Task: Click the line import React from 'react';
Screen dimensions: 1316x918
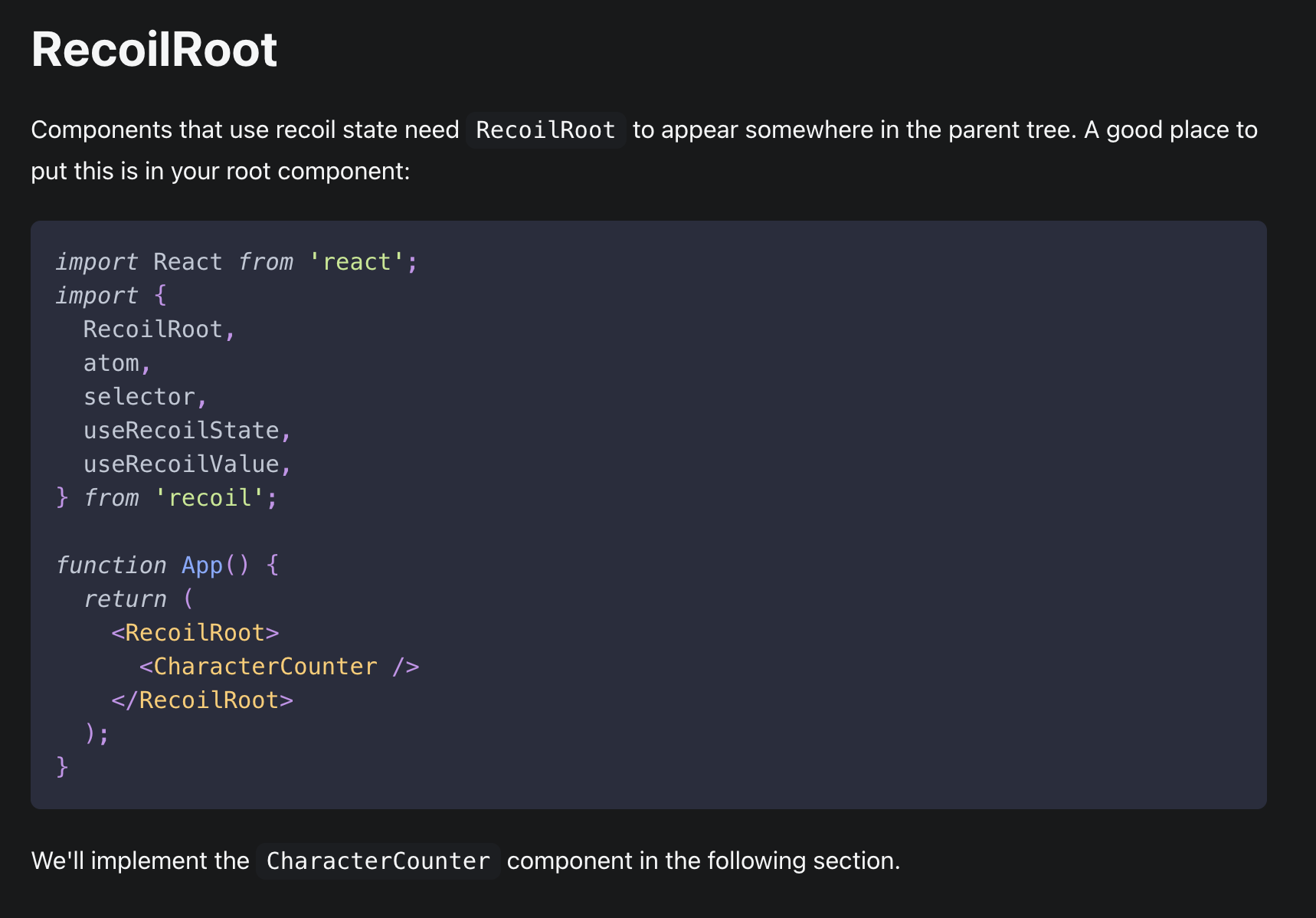Action: pyautogui.click(x=237, y=262)
